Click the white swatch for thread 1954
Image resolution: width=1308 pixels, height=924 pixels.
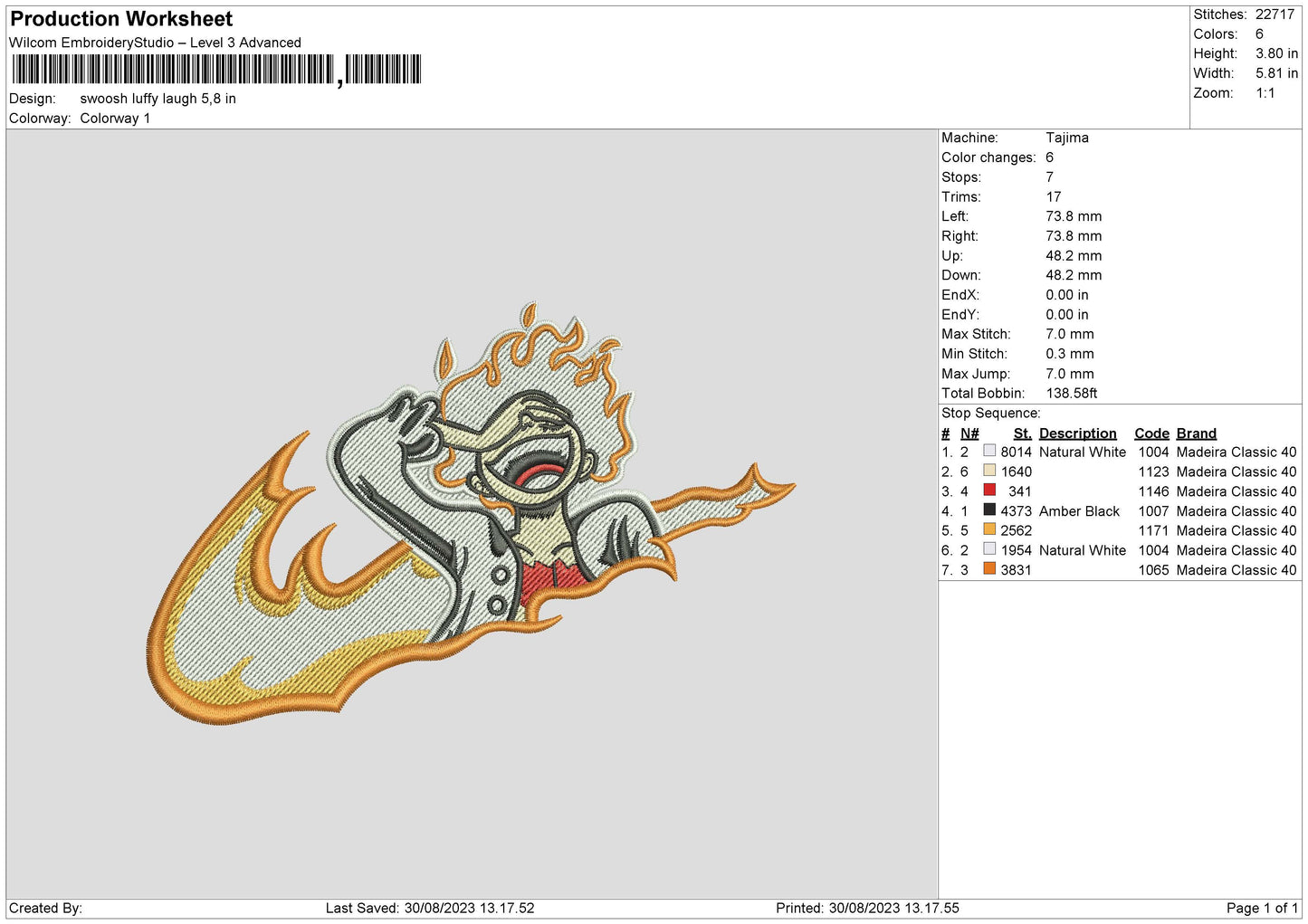tap(989, 549)
